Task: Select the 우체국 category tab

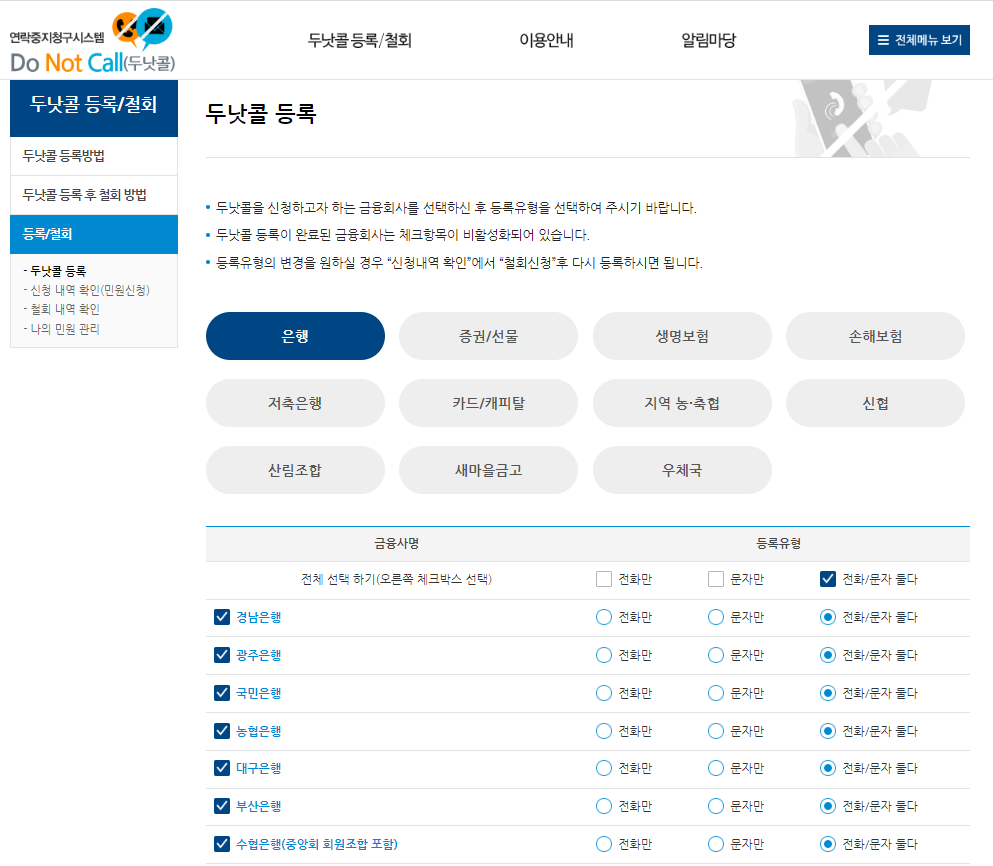Action: coord(682,470)
